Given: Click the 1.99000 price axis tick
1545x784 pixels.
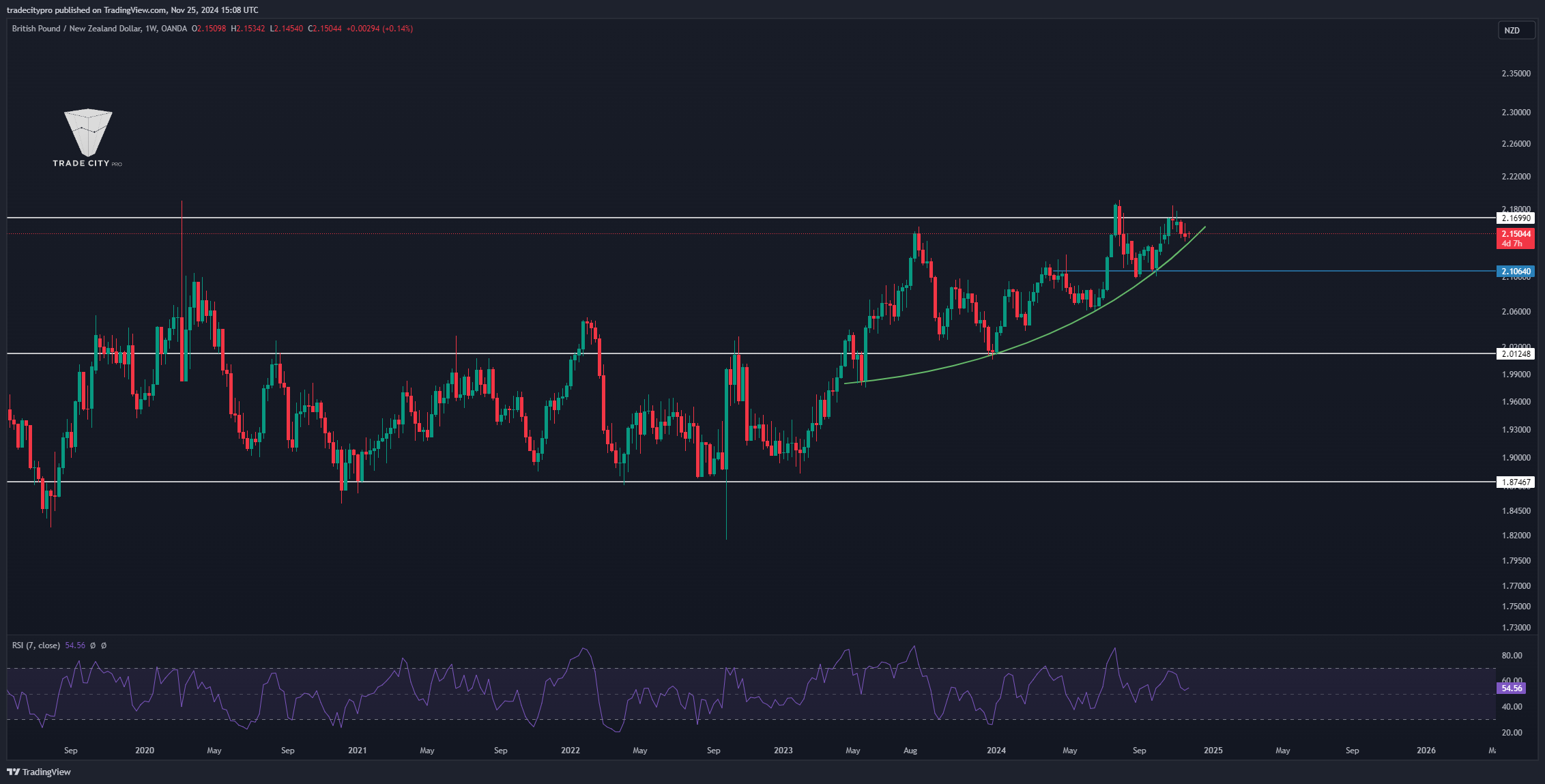Looking at the screenshot, I should tap(1516, 375).
